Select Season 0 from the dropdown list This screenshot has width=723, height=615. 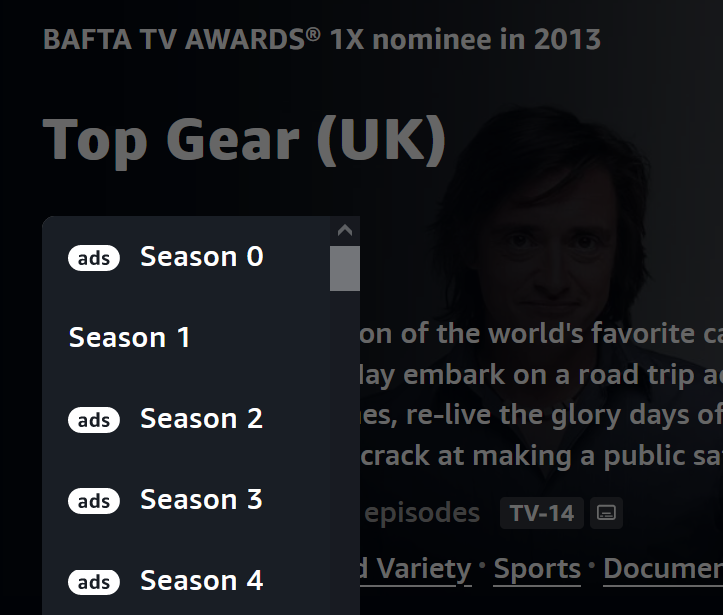[201, 257]
